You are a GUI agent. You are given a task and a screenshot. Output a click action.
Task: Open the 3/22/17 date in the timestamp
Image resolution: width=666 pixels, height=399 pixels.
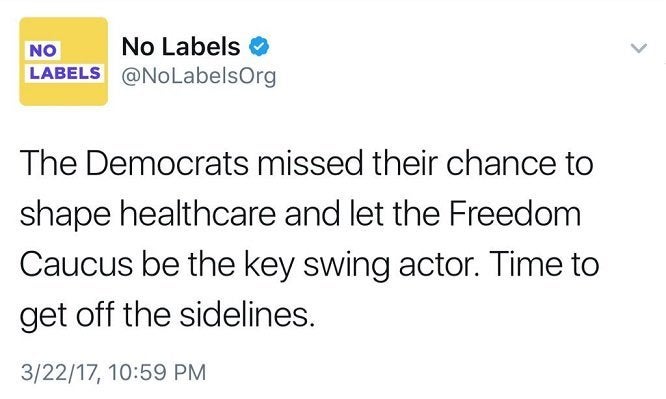click(60, 372)
